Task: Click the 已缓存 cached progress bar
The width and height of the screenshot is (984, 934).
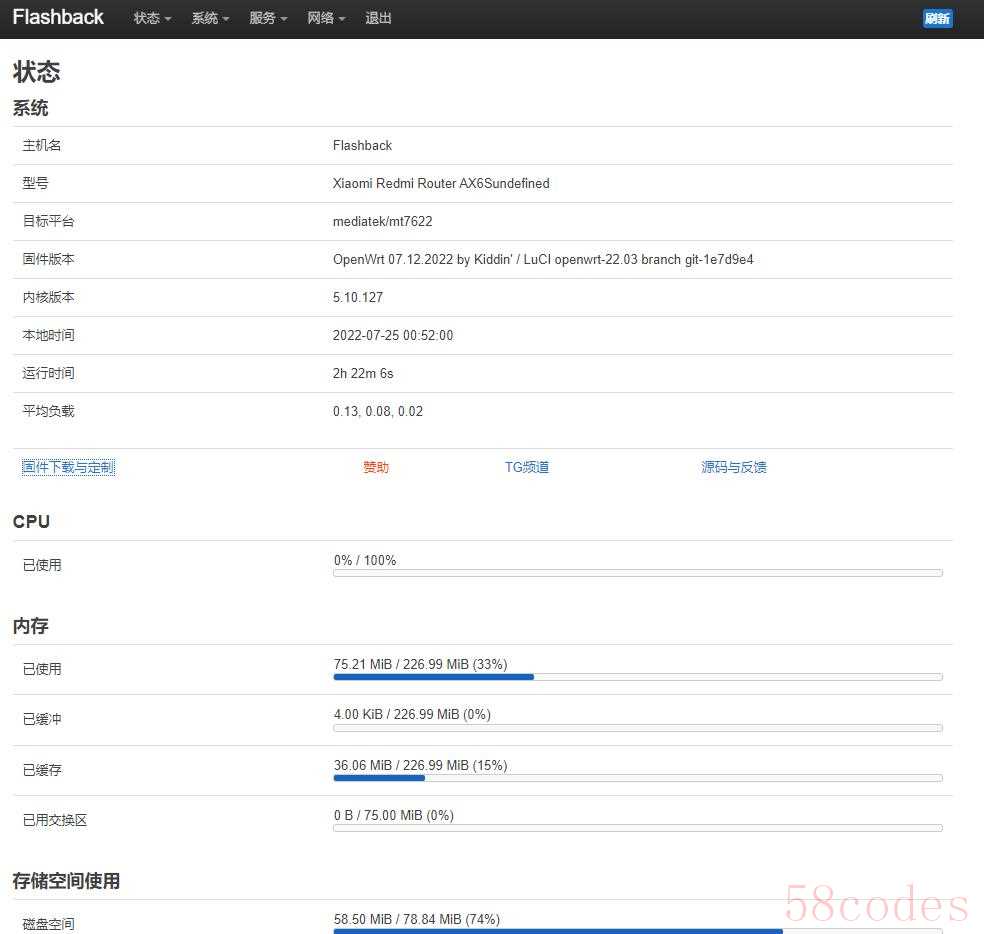Action: click(x=637, y=778)
